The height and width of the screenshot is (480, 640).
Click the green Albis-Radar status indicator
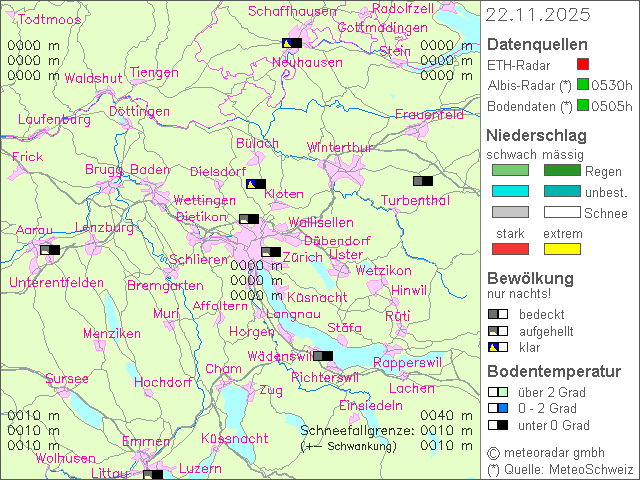click(x=583, y=85)
